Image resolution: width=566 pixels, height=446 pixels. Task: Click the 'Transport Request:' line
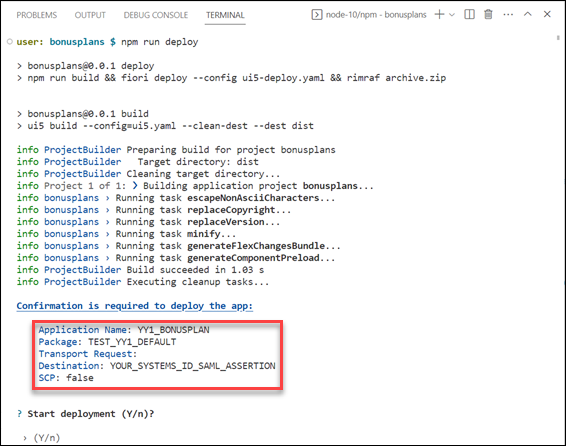coord(88,354)
